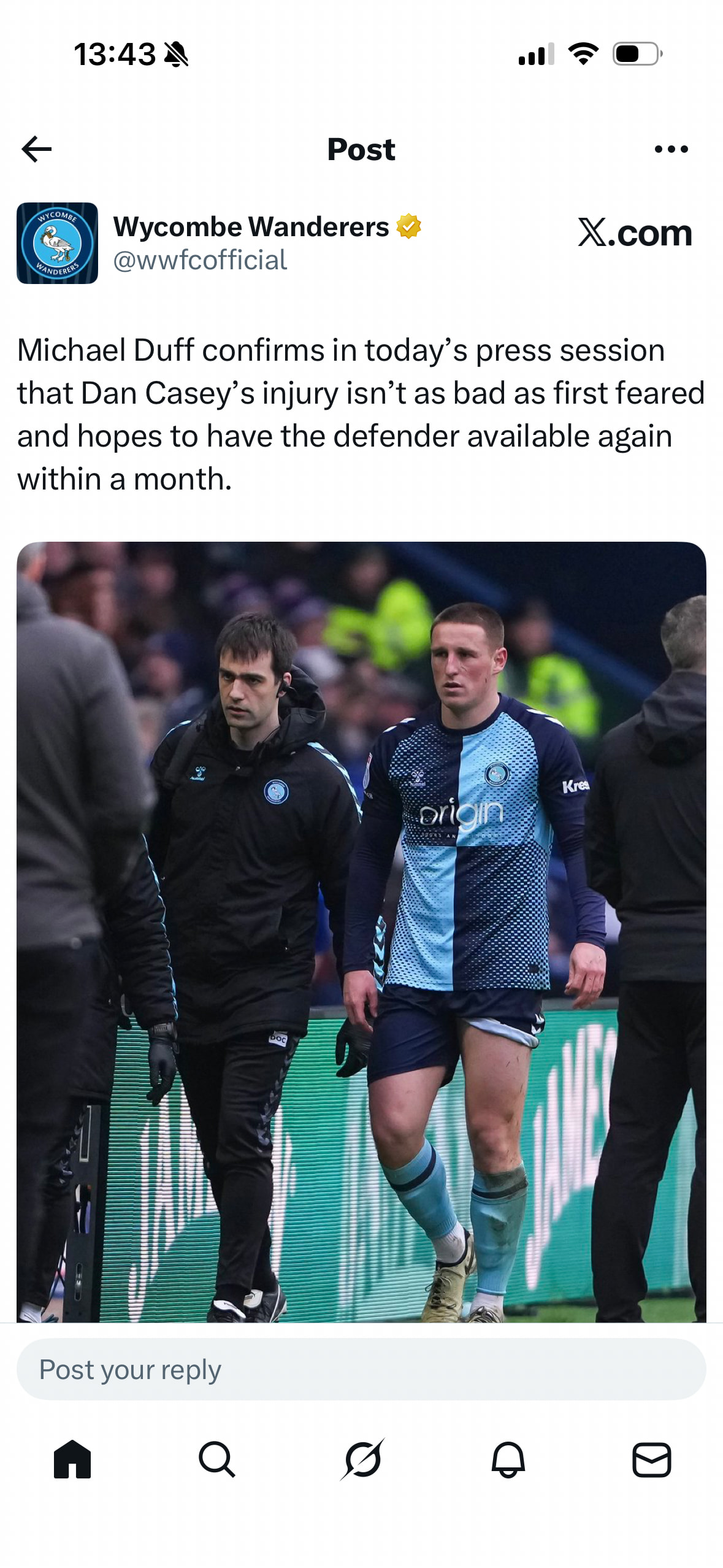Tap the tweet text about Dan Casey
The height and width of the screenshot is (1568, 723).
click(361, 415)
